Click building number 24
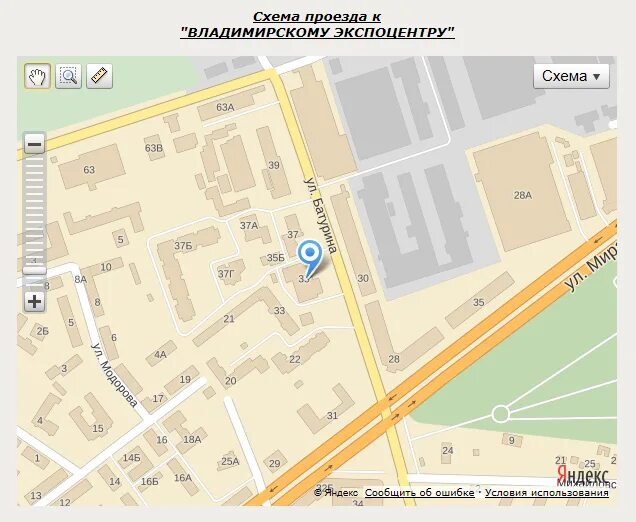The image size is (636, 522). point(448,450)
